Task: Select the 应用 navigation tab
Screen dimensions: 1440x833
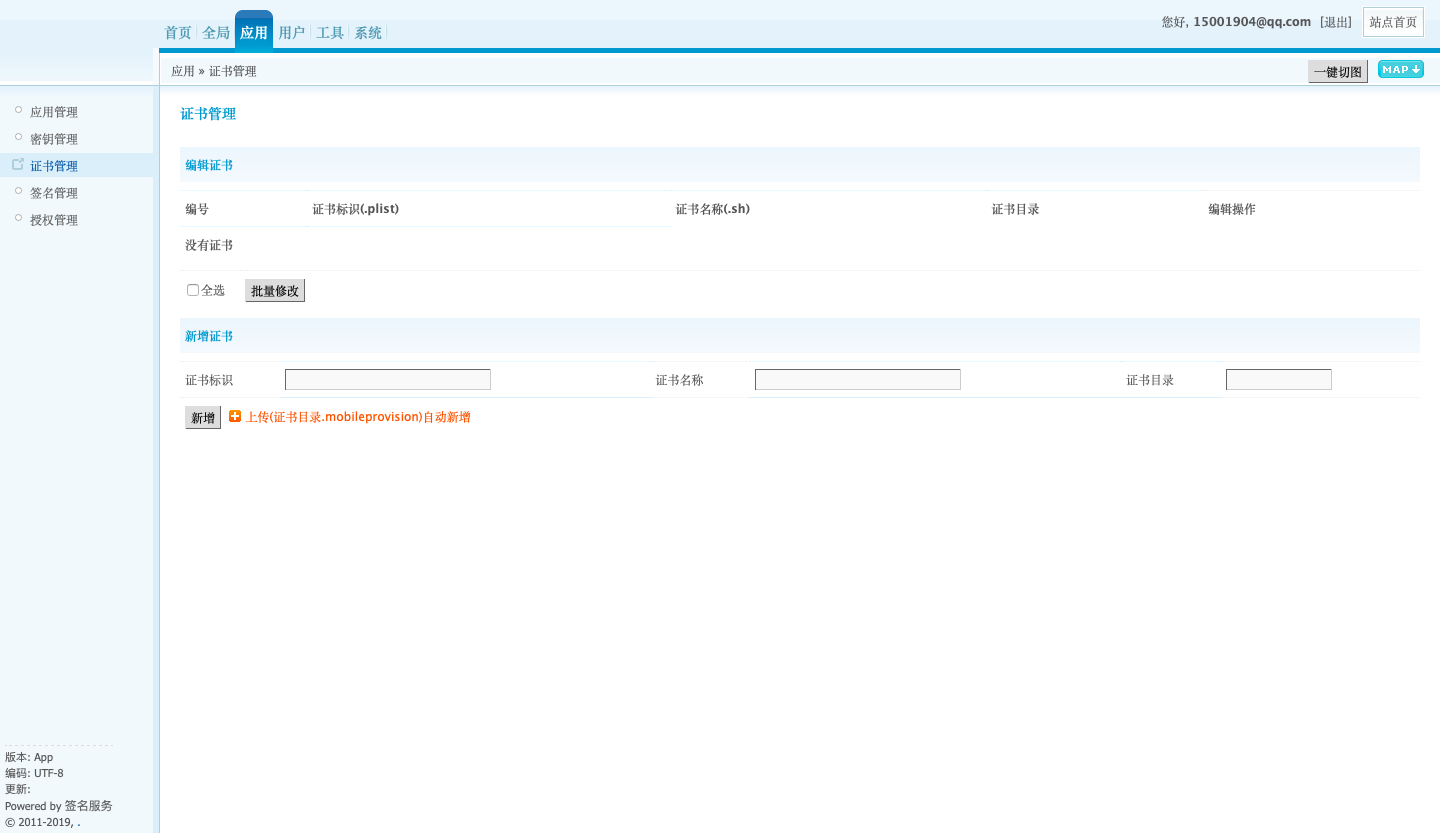Action: point(254,33)
